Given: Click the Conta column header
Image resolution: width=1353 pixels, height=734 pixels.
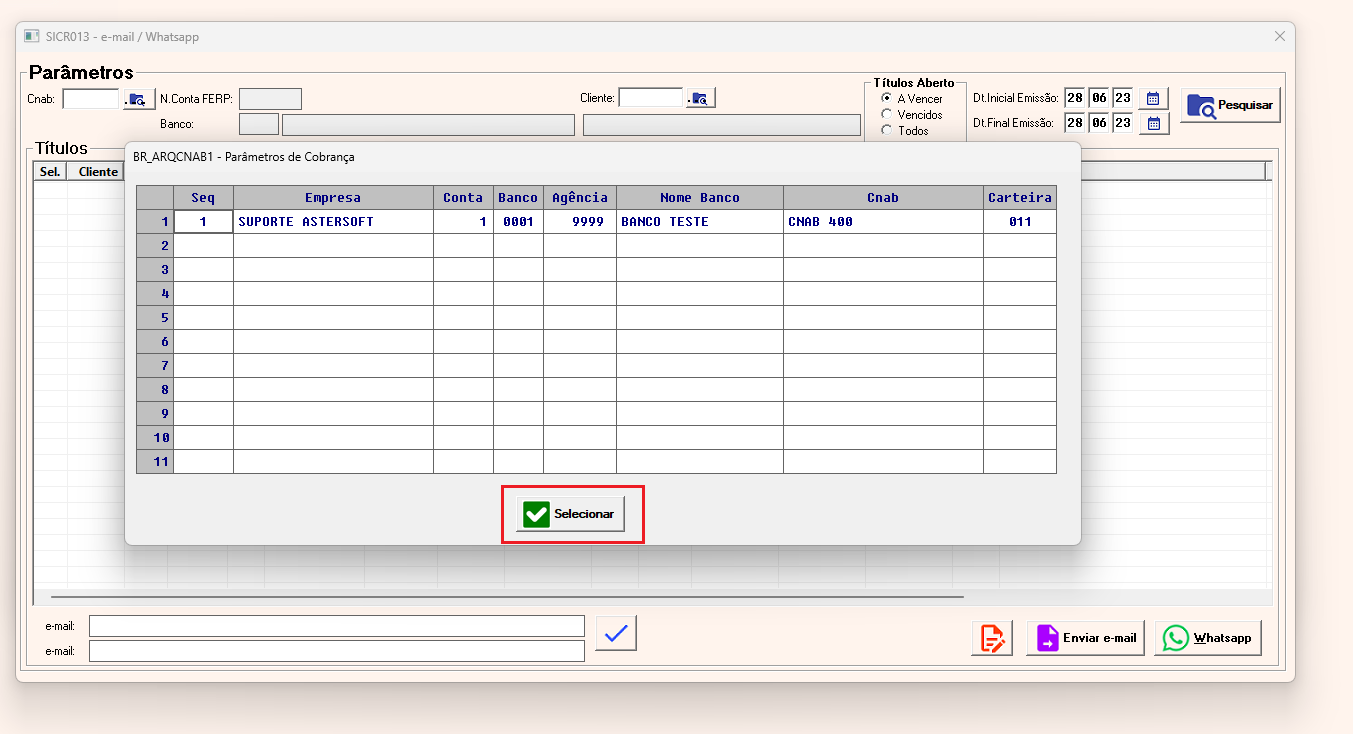Looking at the screenshot, I should pyautogui.click(x=463, y=198).
